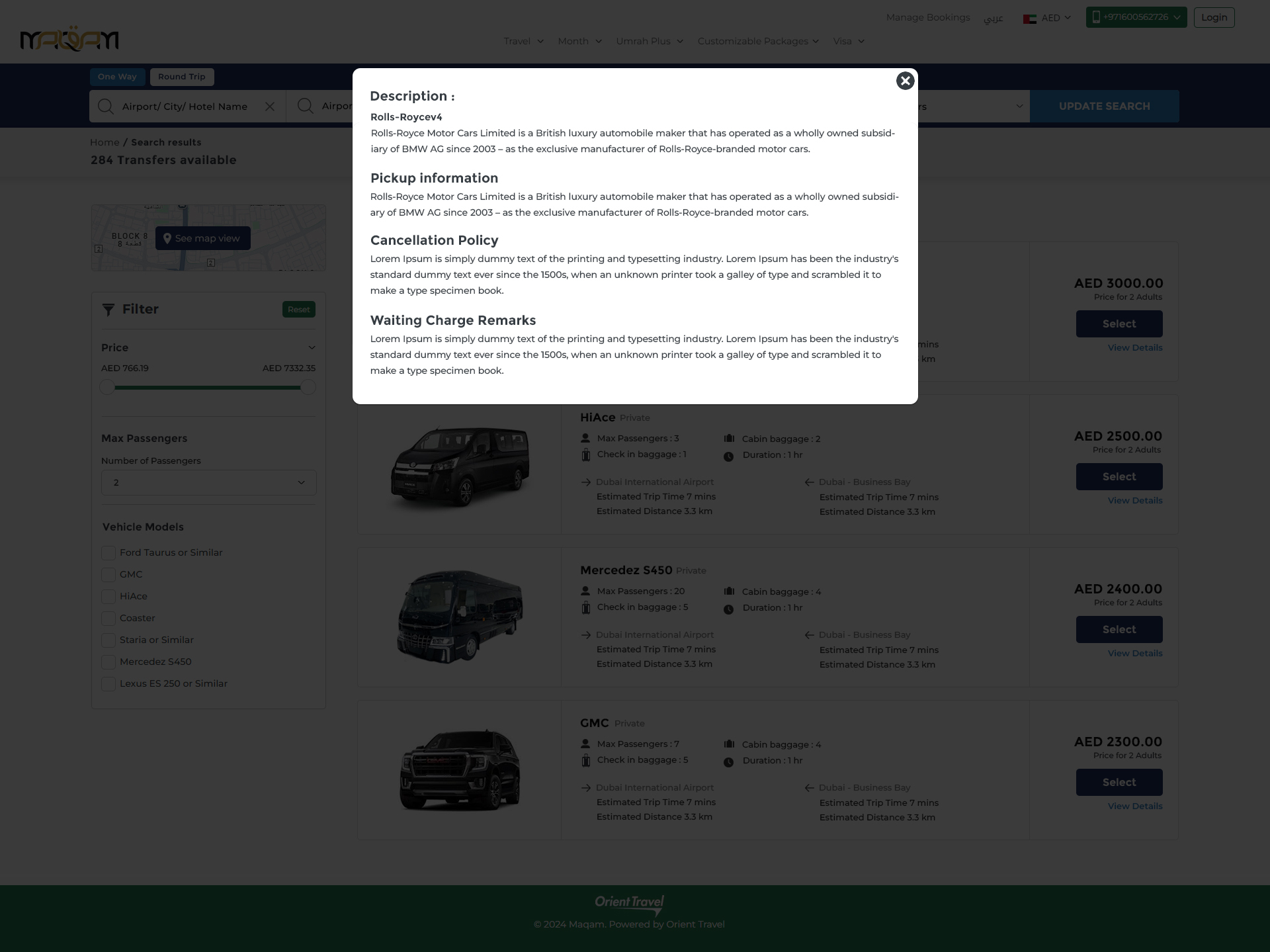
Task: Check the GMC vehicle model checkbox
Action: (108, 575)
